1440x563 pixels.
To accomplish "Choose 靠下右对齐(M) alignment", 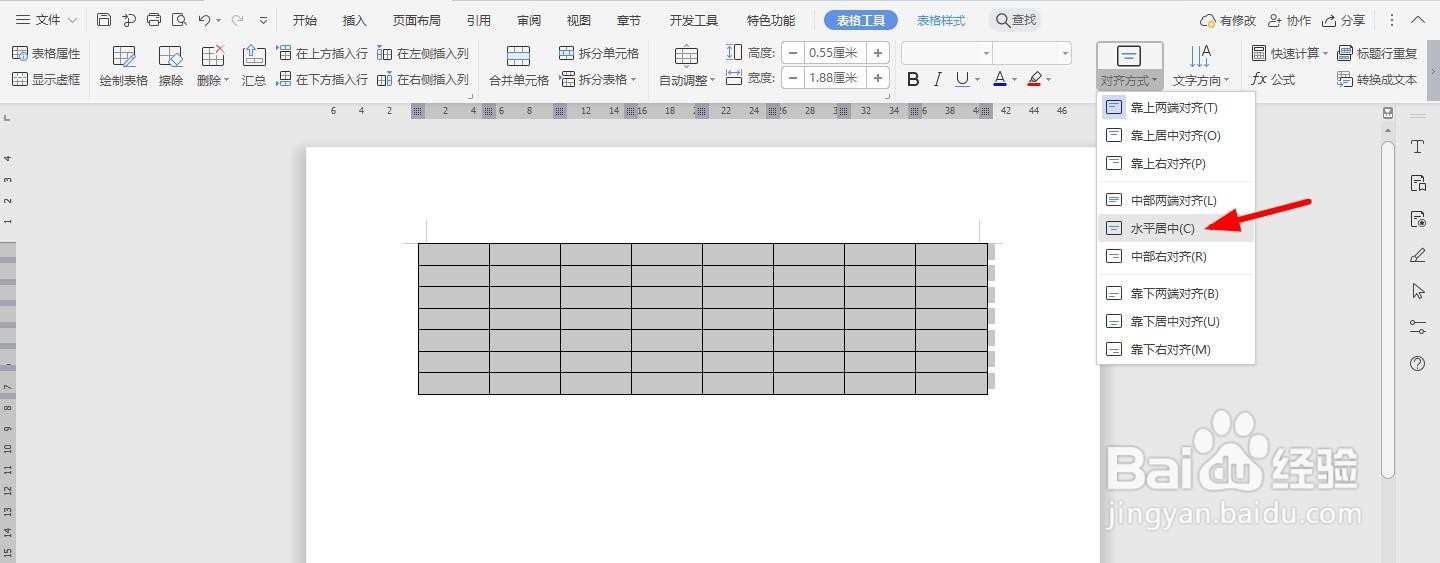I will click(1175, 349).
